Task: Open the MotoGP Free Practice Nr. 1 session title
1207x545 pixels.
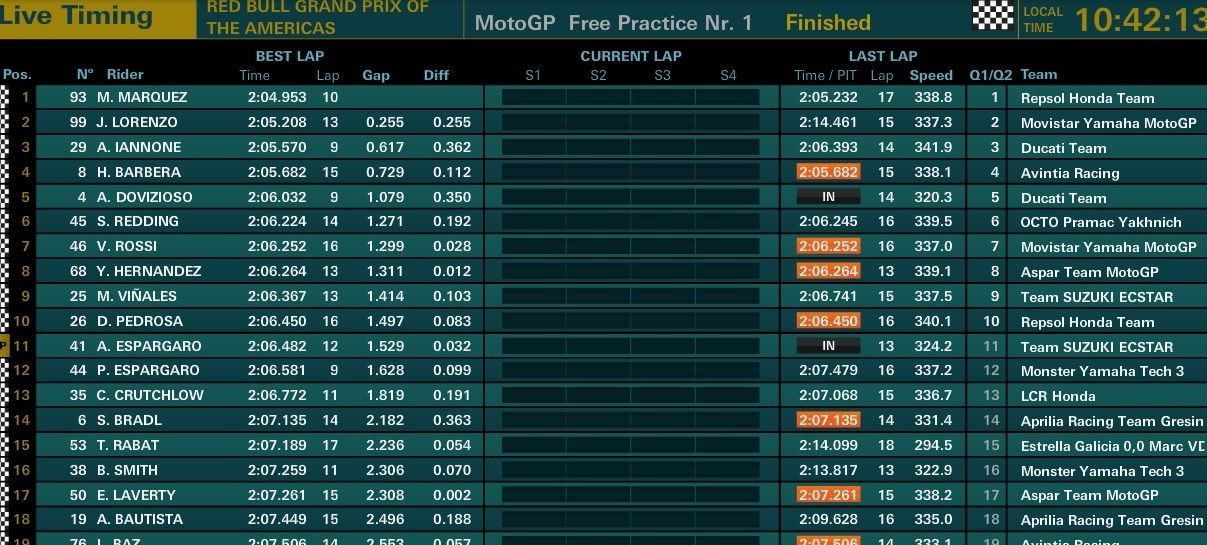Action: tap(613, 22)
